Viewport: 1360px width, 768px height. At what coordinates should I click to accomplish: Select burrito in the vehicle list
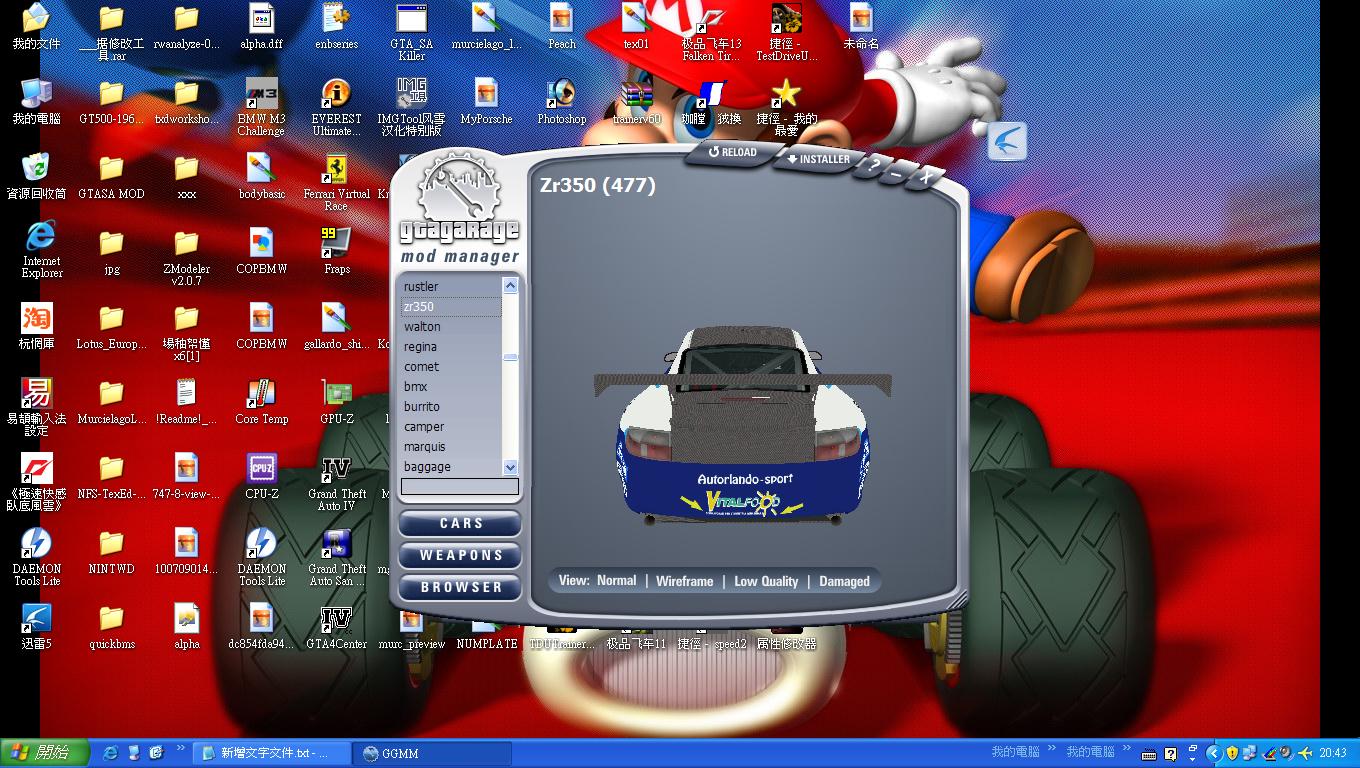[451, 407]
